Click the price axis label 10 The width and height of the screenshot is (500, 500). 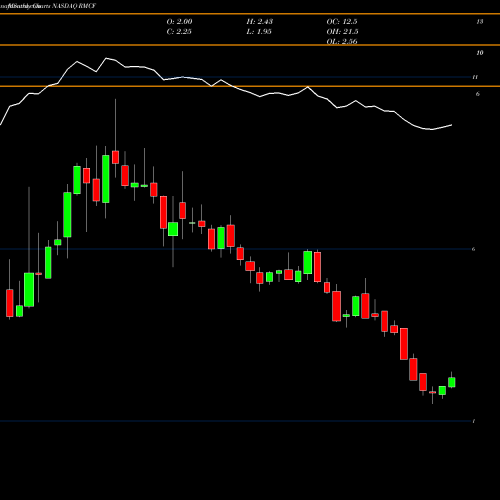coord(480,53)
